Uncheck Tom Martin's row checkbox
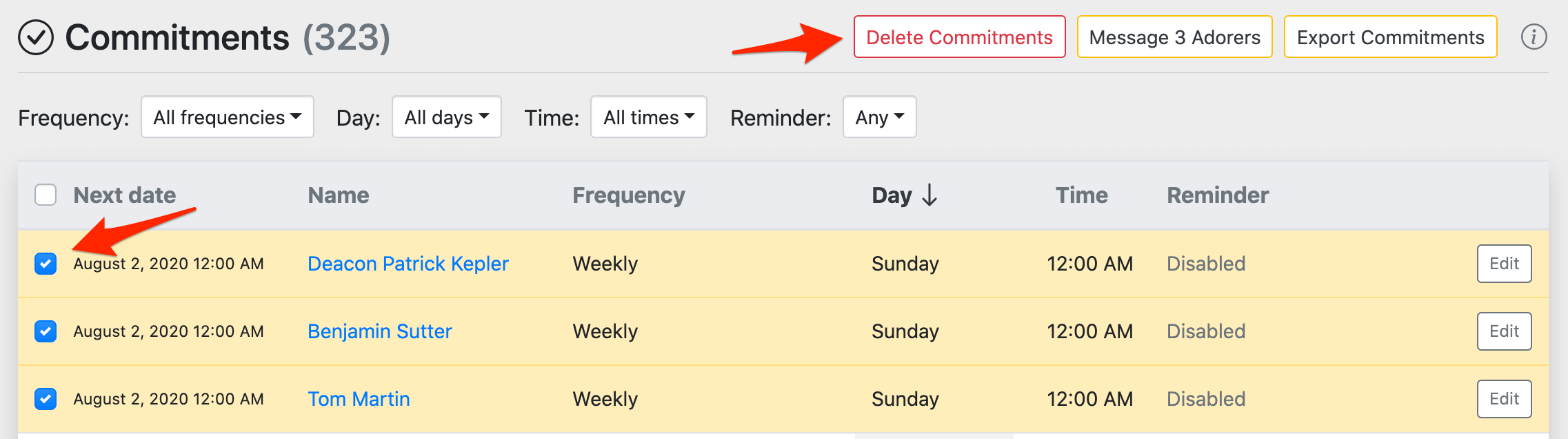1568x439 pixels. 46,399
